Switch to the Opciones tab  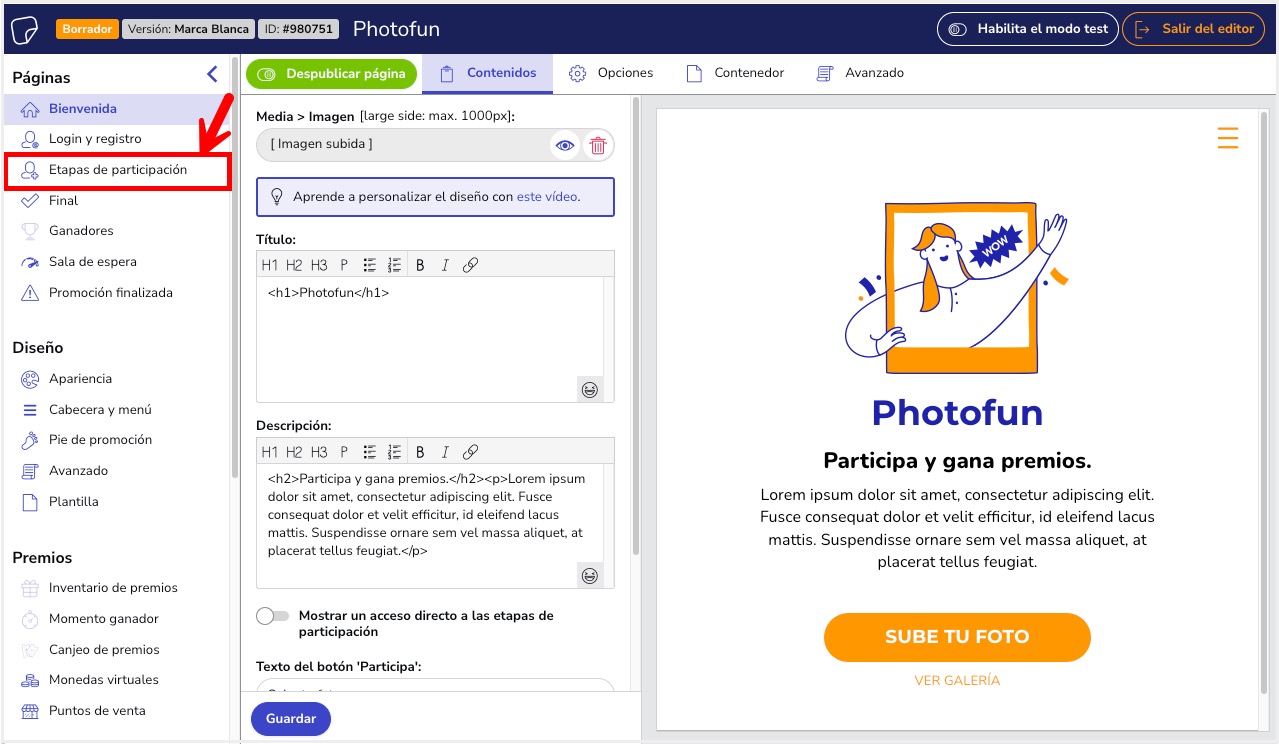[611, 74]
